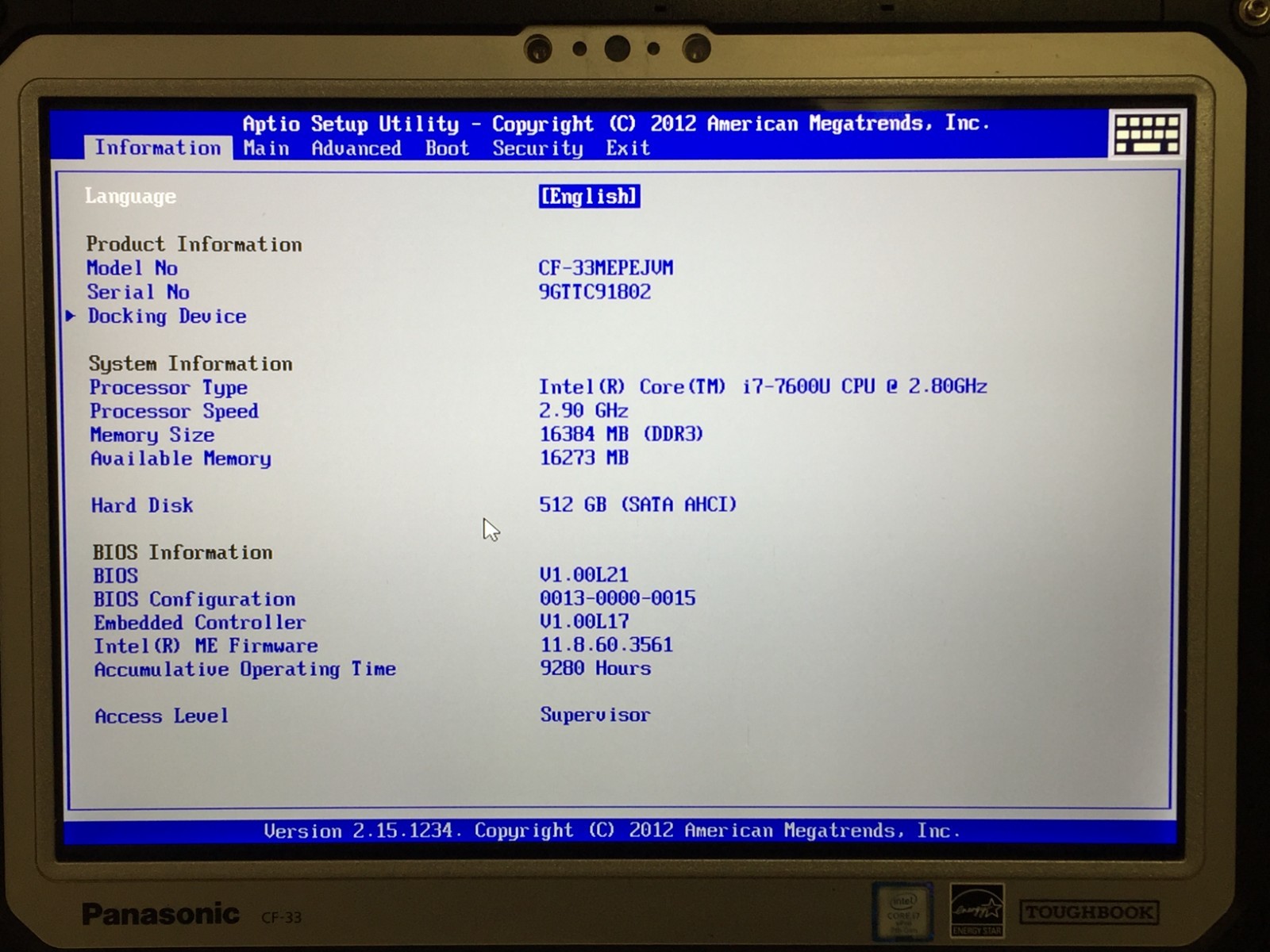Click the Memory Size label
The image size is (1270, 952).
pyautogui.click(x=152, y=435)
